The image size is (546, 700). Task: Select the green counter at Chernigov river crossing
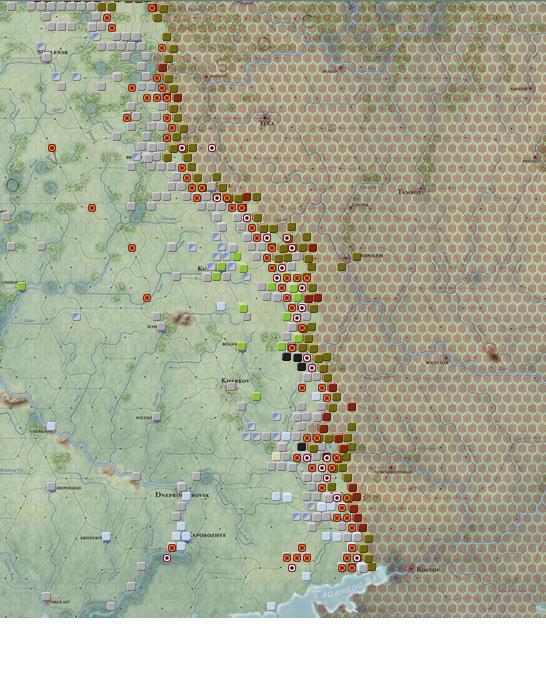(21, 286)
